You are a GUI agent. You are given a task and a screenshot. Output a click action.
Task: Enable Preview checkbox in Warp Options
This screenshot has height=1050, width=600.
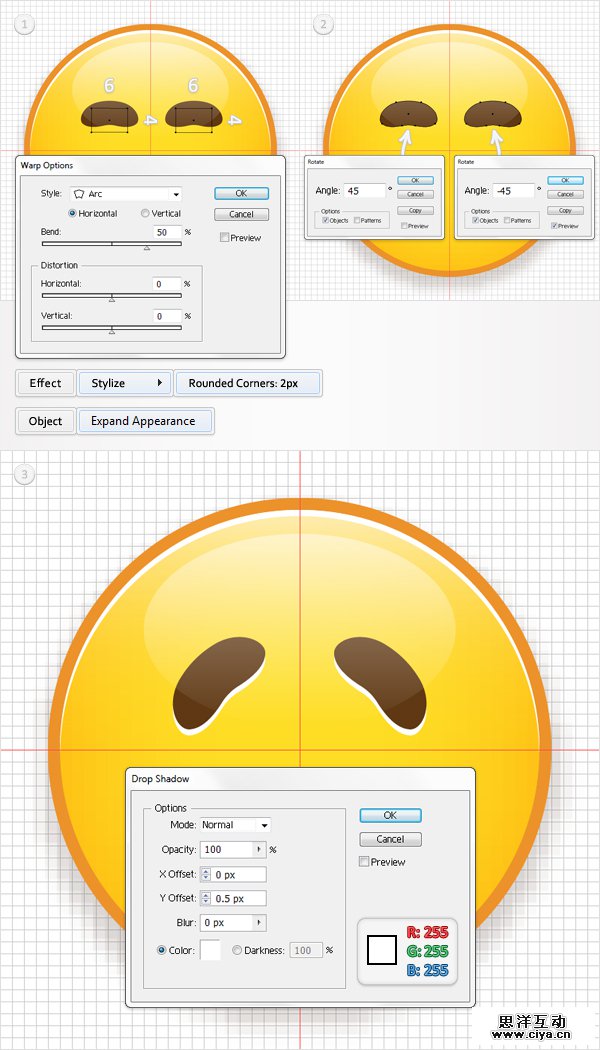pyautogui.click(x=224, y=238)
